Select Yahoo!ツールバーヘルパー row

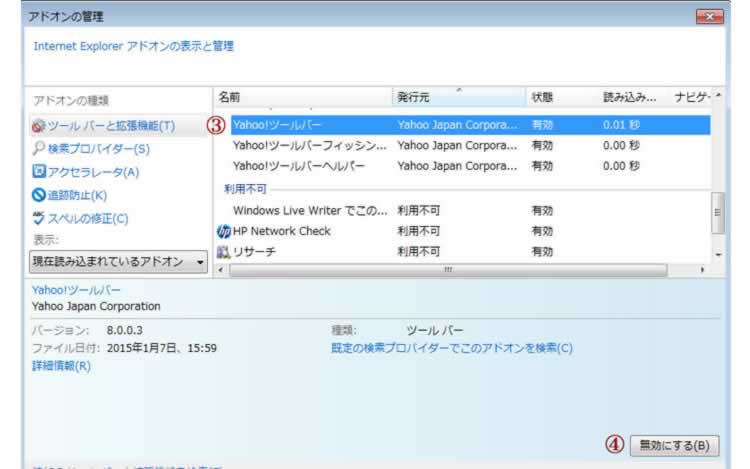(471, 166)
